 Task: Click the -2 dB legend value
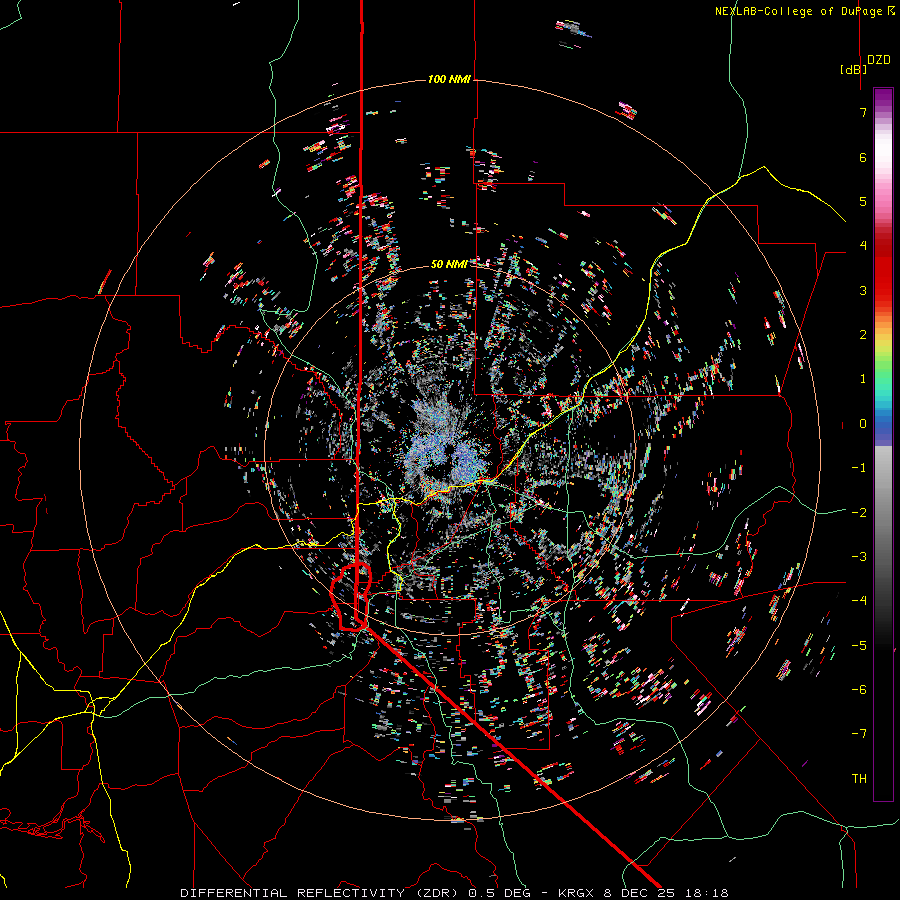859,513
